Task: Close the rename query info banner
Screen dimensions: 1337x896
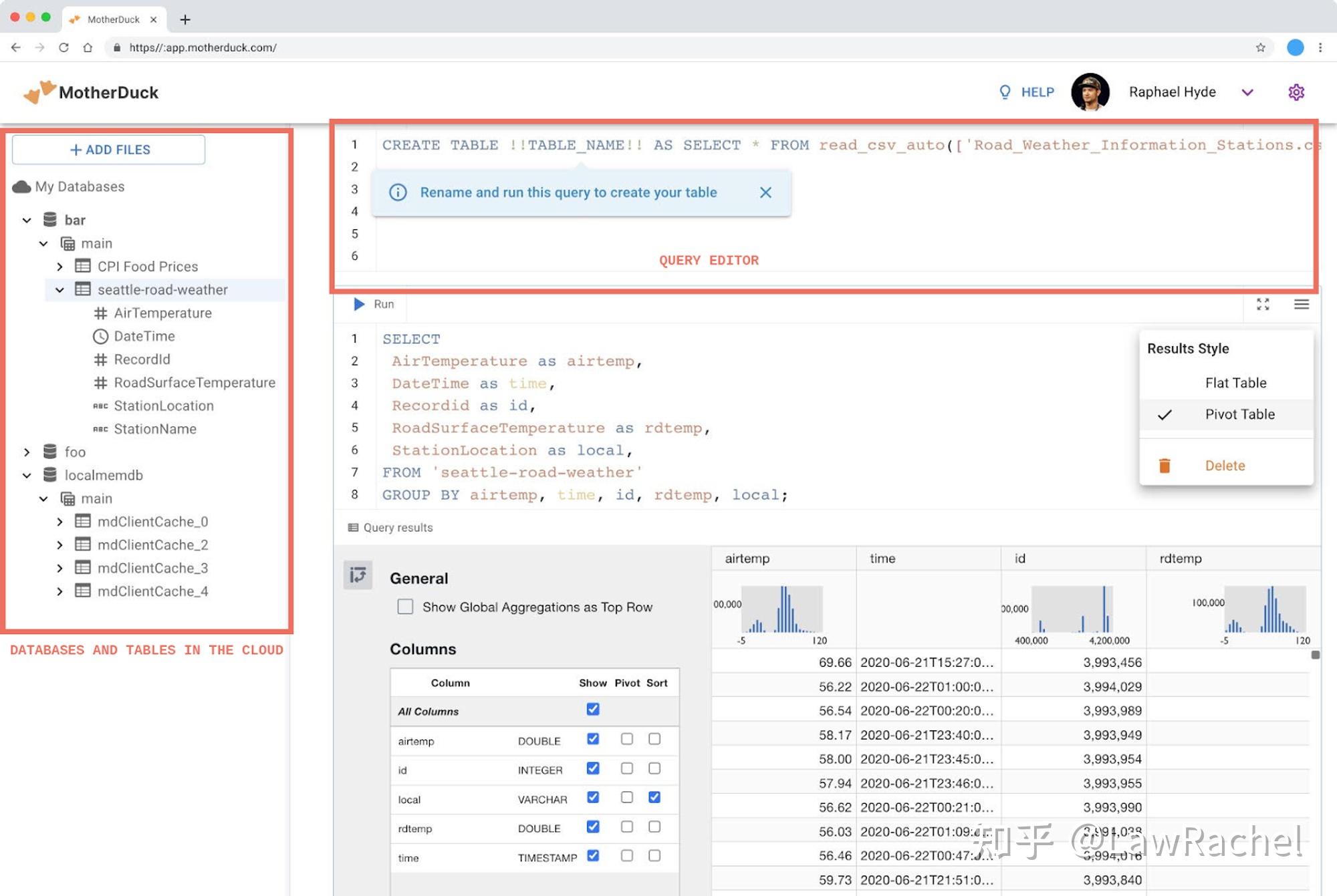Action: click(765, 192)
